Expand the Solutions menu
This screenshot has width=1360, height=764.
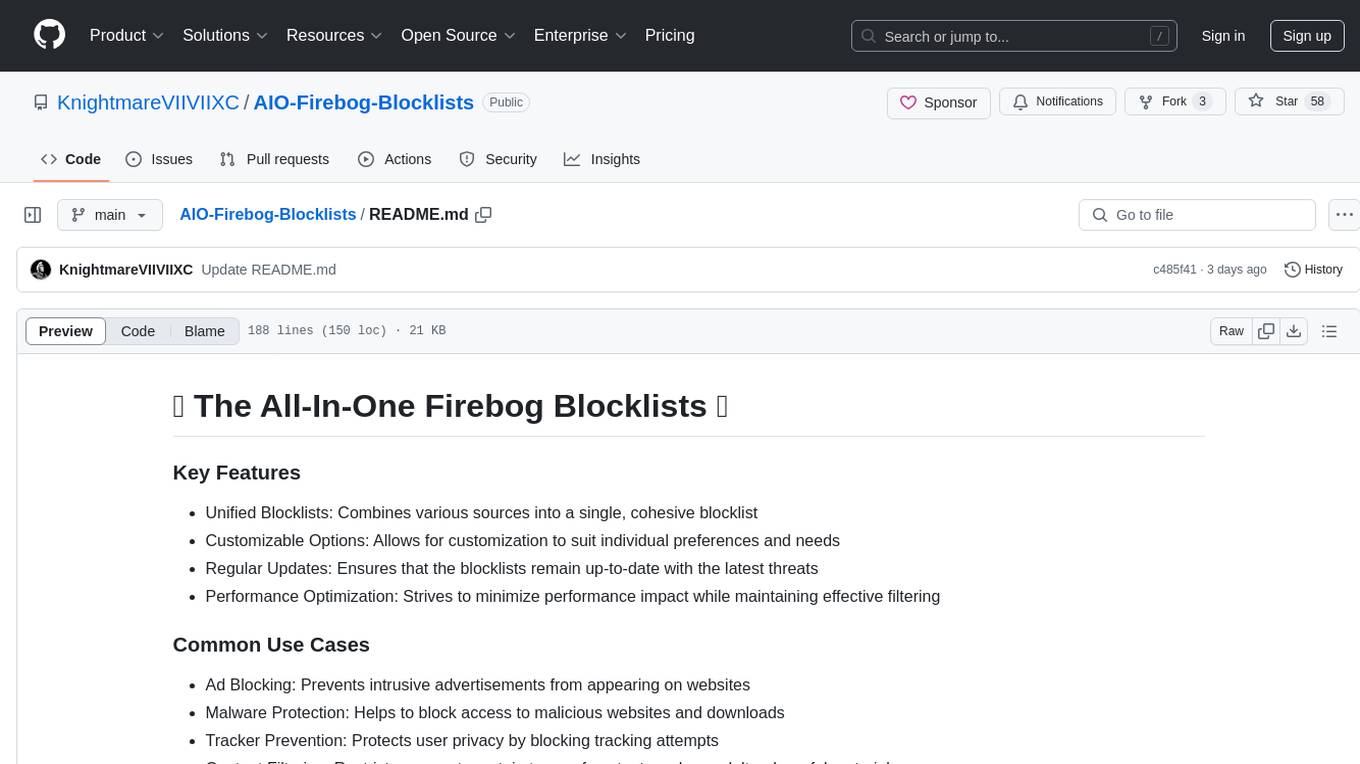[226, 35]
